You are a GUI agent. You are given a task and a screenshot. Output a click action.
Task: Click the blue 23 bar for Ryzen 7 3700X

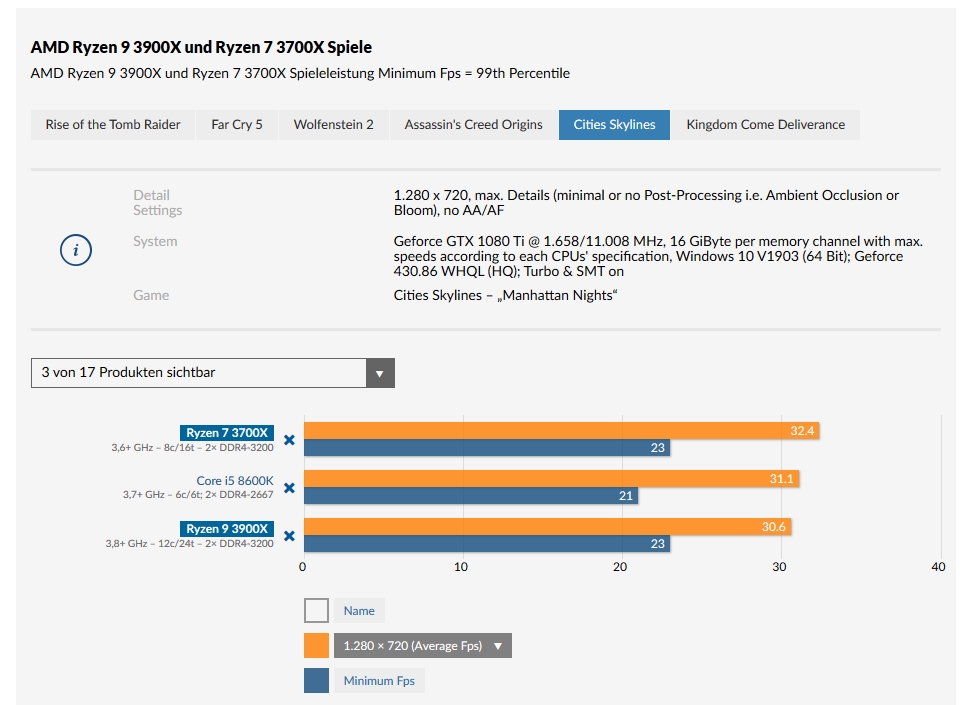pos(487,448)
